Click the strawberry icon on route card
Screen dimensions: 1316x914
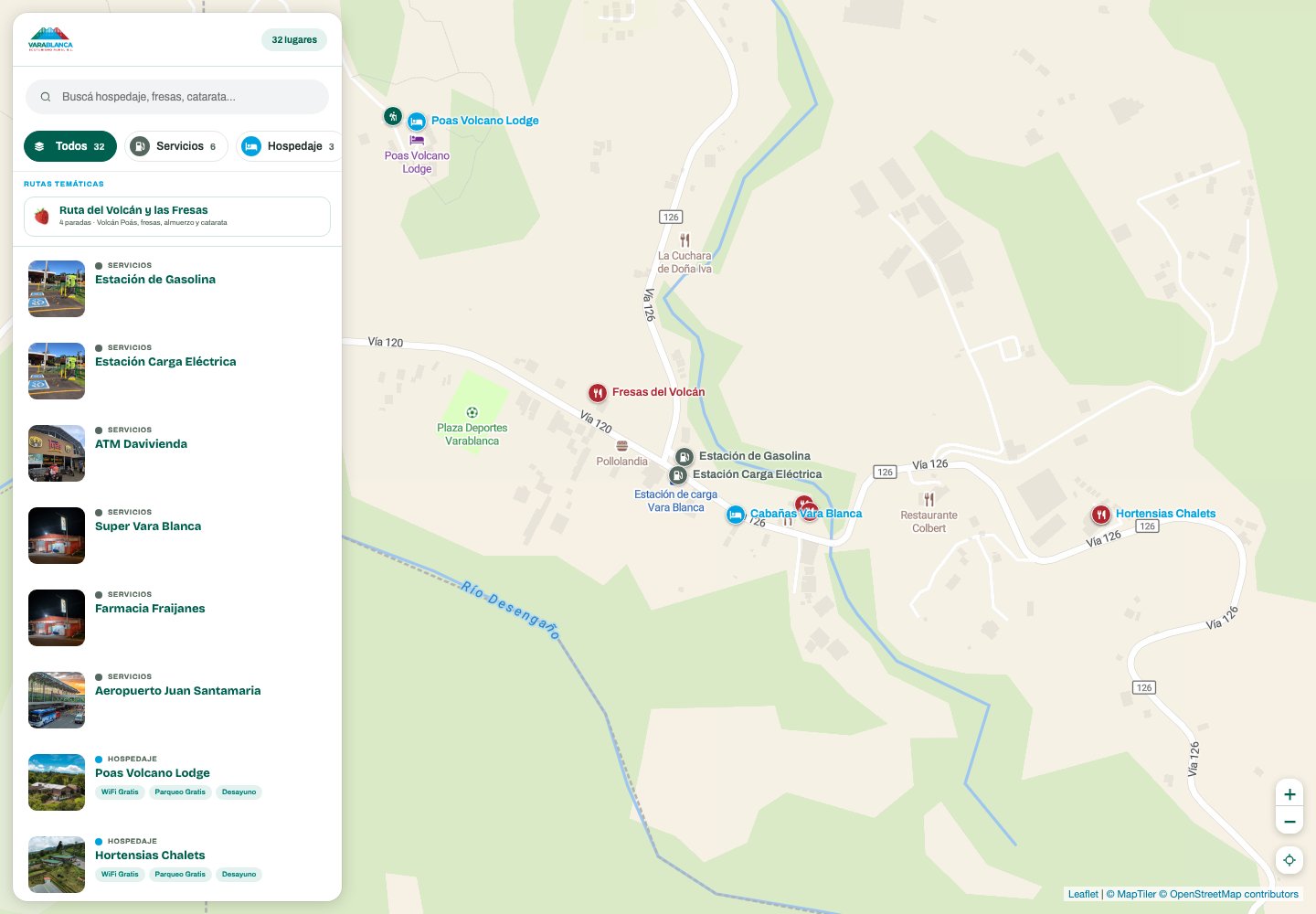tap(42, 217)
